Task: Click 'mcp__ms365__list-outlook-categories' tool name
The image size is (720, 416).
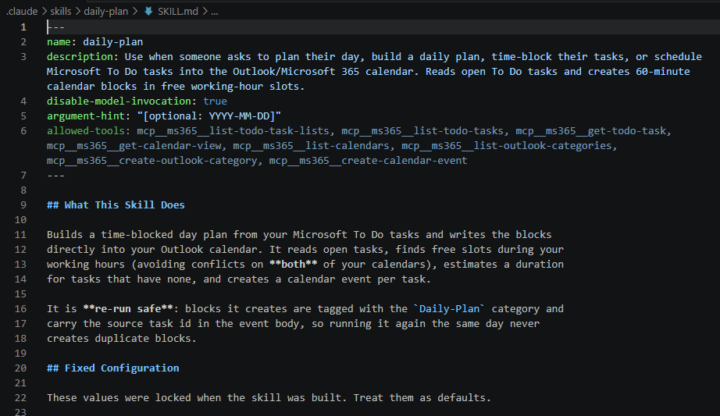Action: pyautogui.click(x=506, y=146)
